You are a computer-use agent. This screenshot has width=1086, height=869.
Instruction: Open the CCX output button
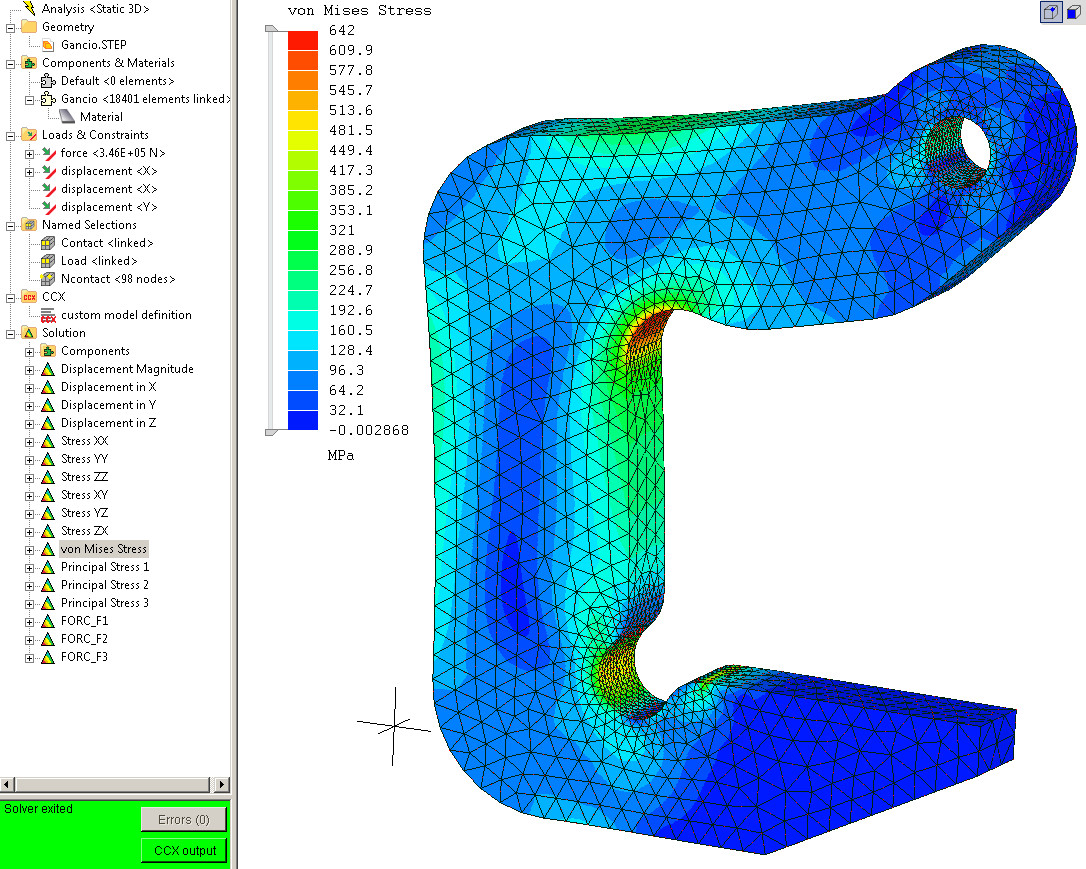click(184, 850)
